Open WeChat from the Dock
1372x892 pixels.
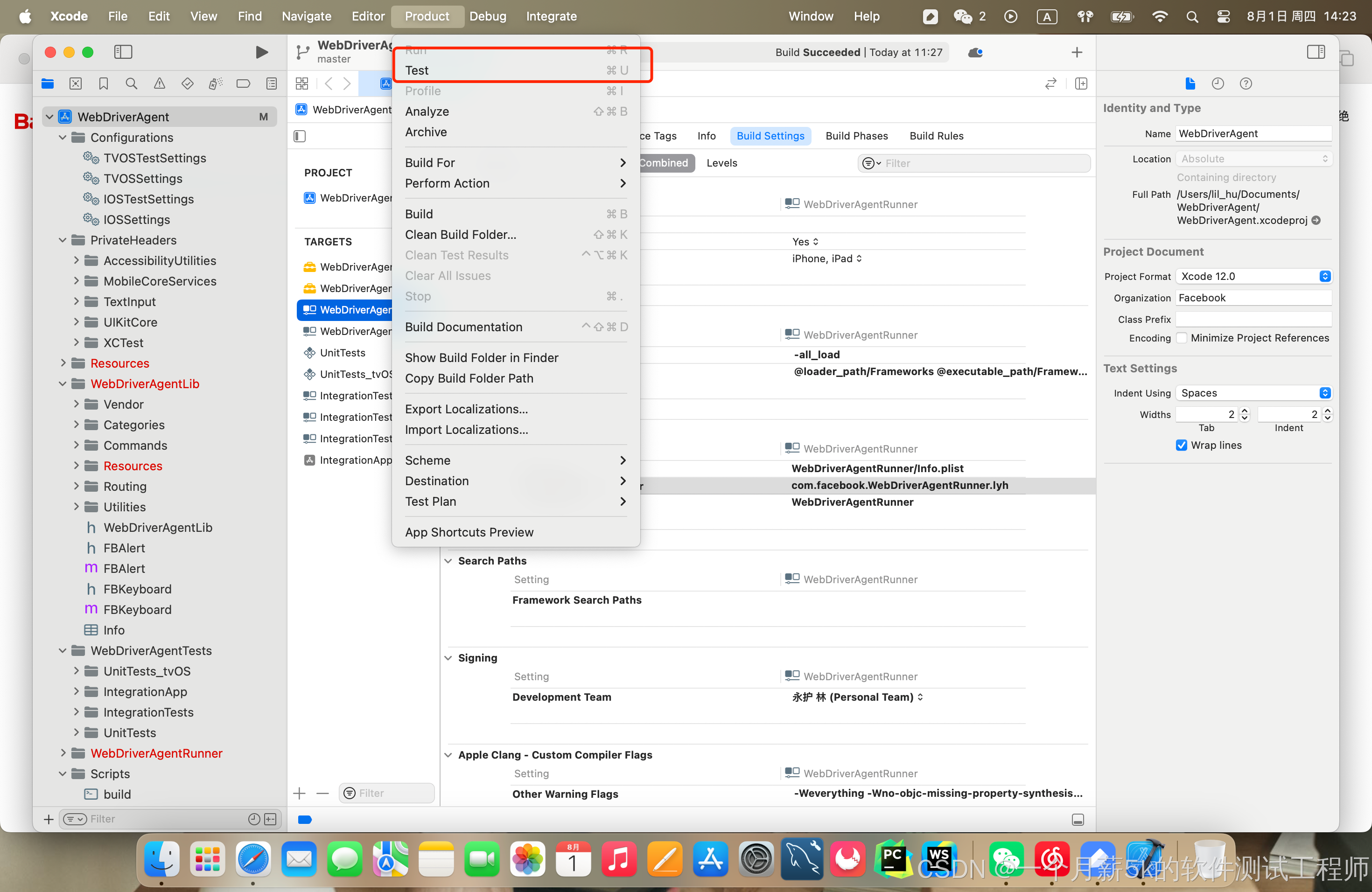coord(1007,860)
